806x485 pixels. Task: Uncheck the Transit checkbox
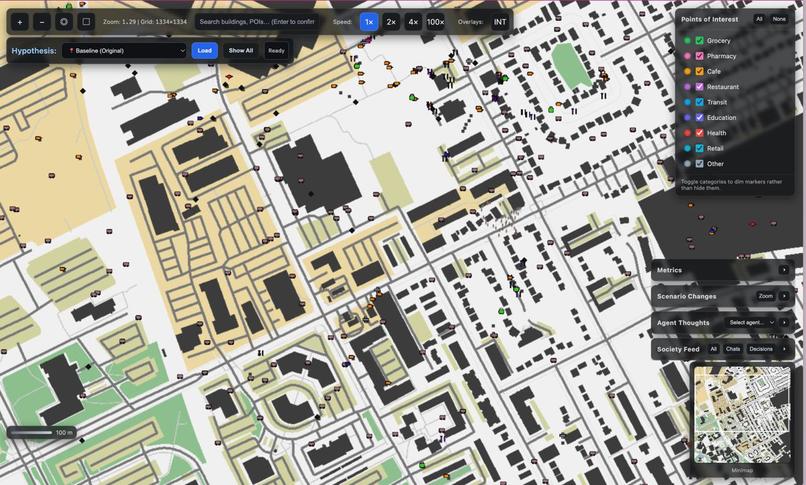699,102
